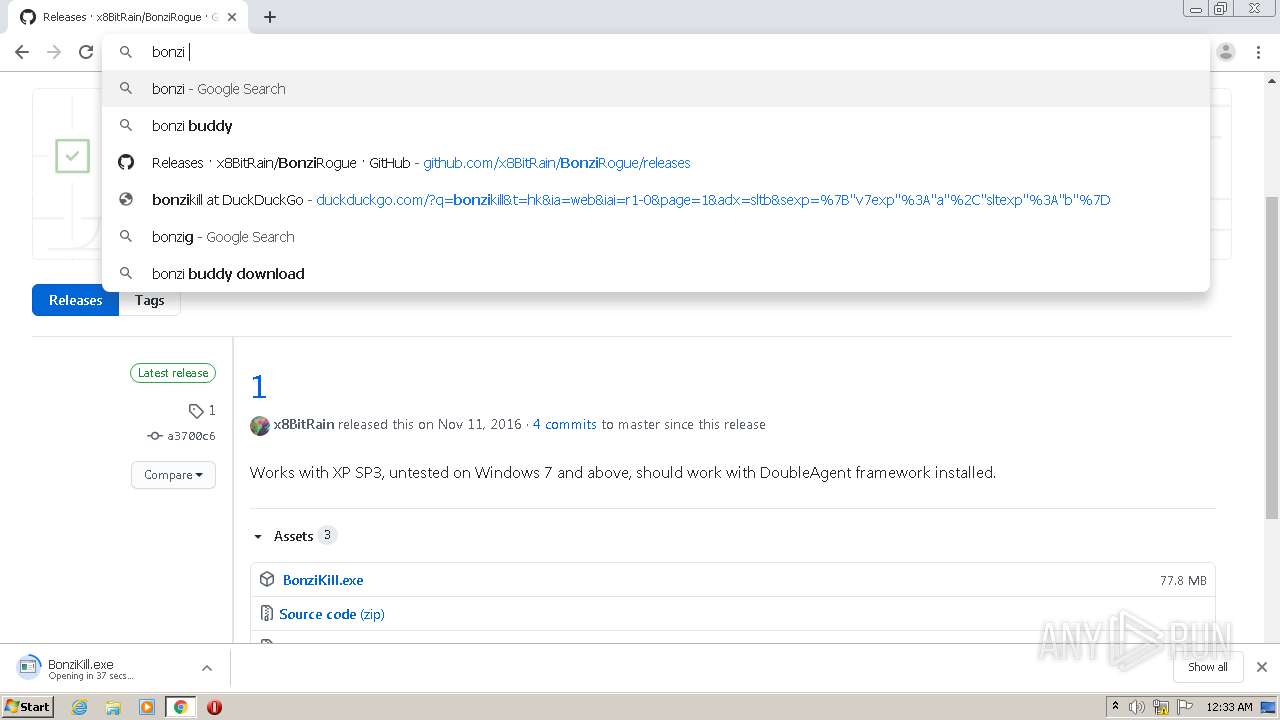This screenshot has width=1280, height=720.
Task: Click the zip file icon beside Source code
Action: pos(267,614)
